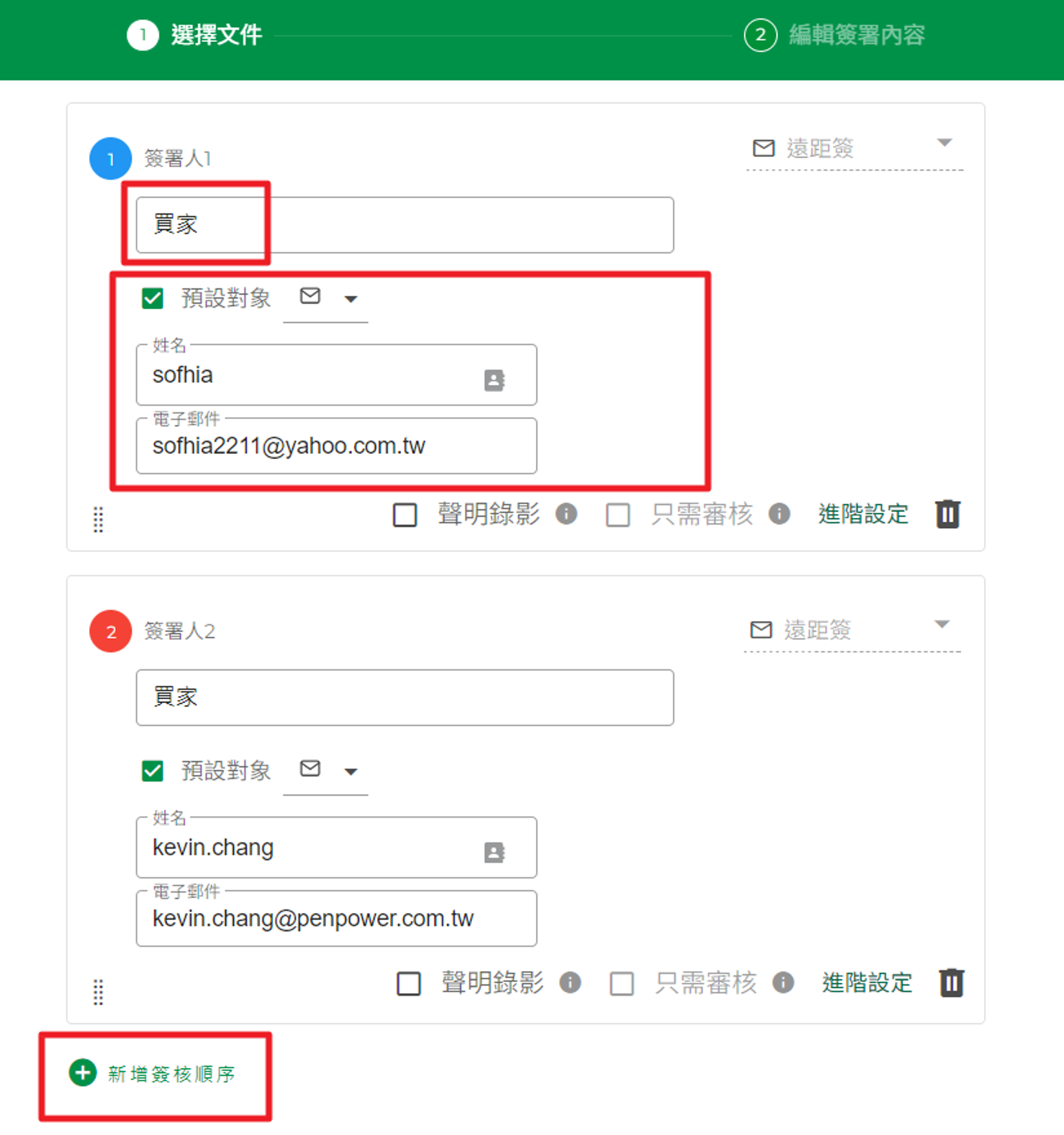Open 進階設定 for signer 1
This screenshot has width=1064, height=1135.
pos(863,514)
